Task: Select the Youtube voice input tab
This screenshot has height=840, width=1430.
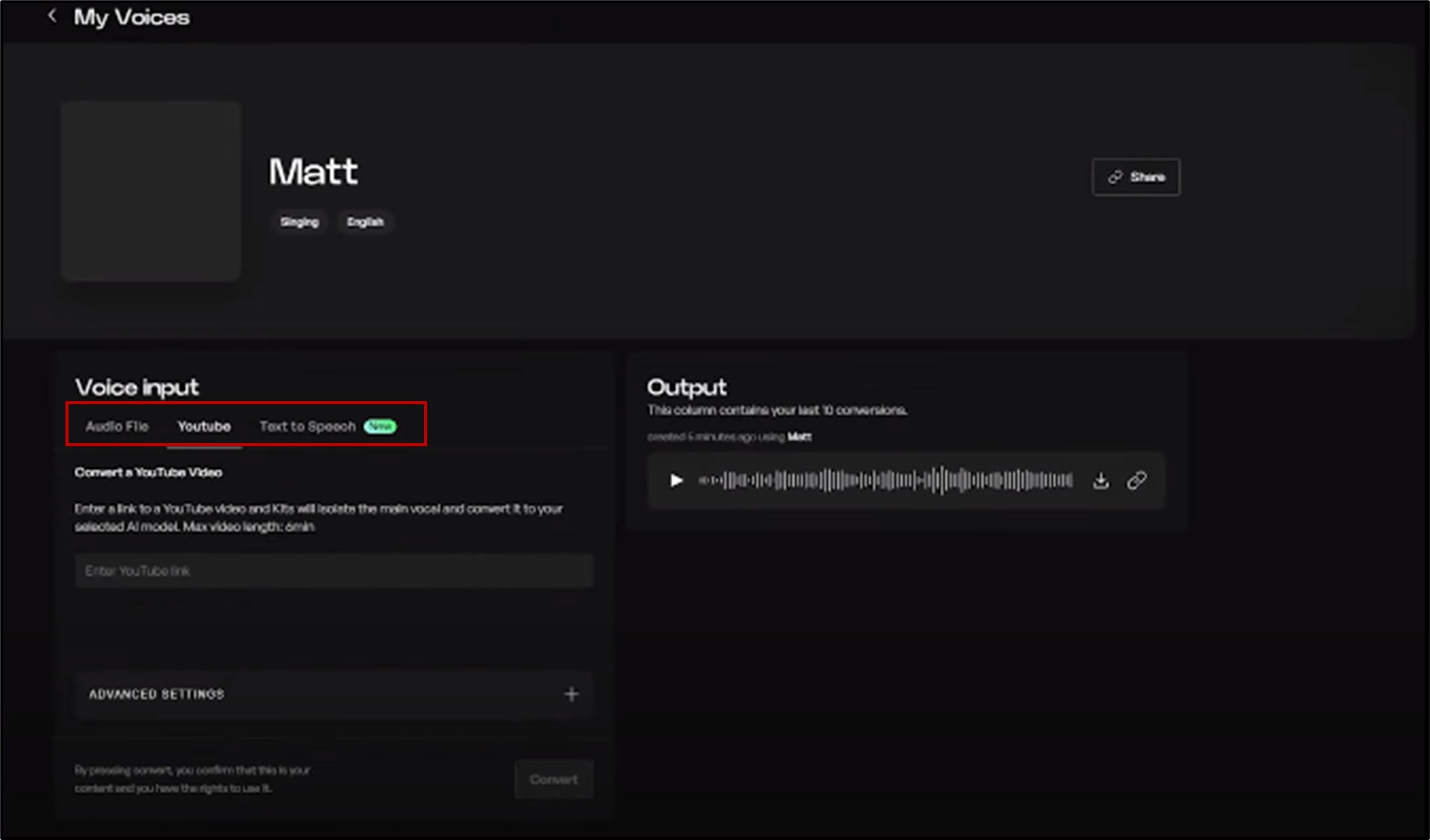Action: [204, 426]
